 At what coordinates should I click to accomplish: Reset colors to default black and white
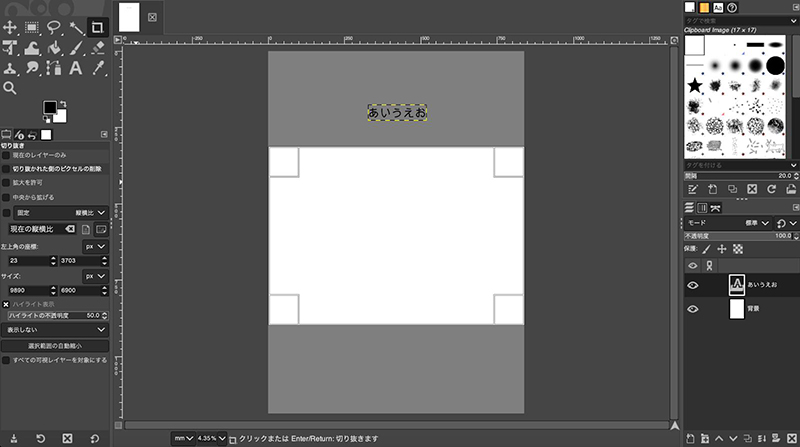click(x=46, y=119)
